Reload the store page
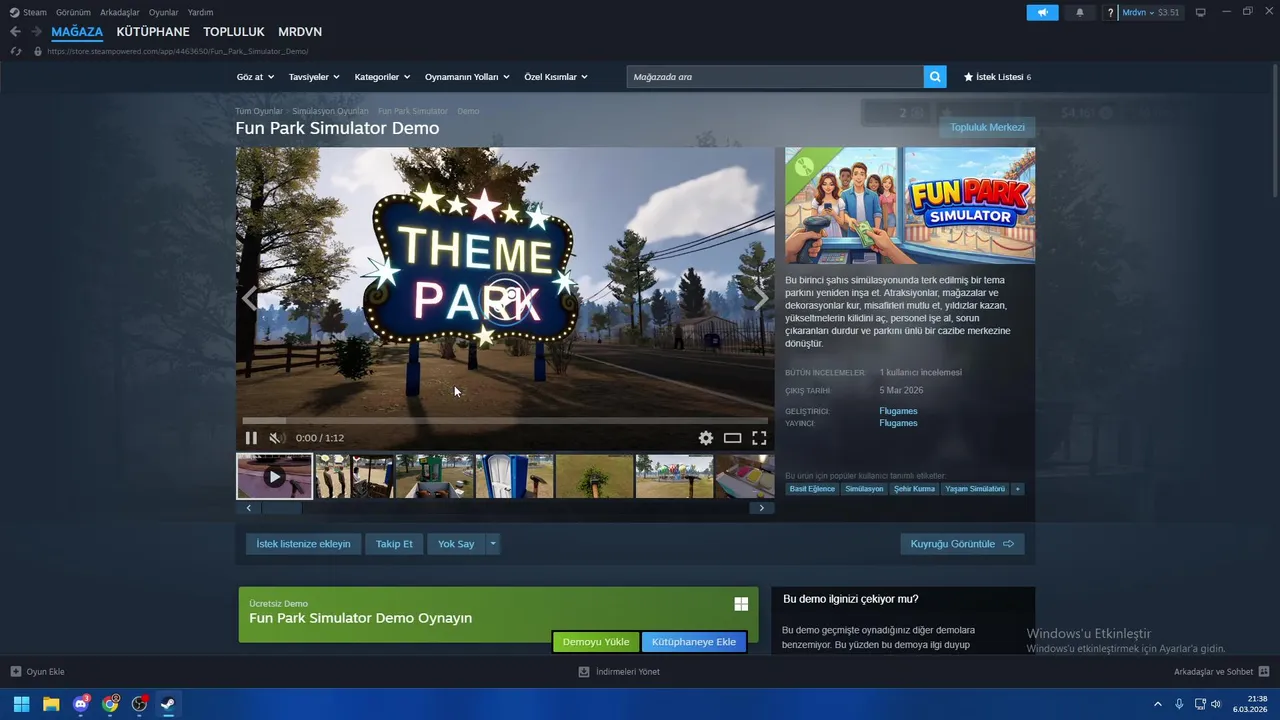Viewport: 1280px width, 720px height. (x=16, y=51)
